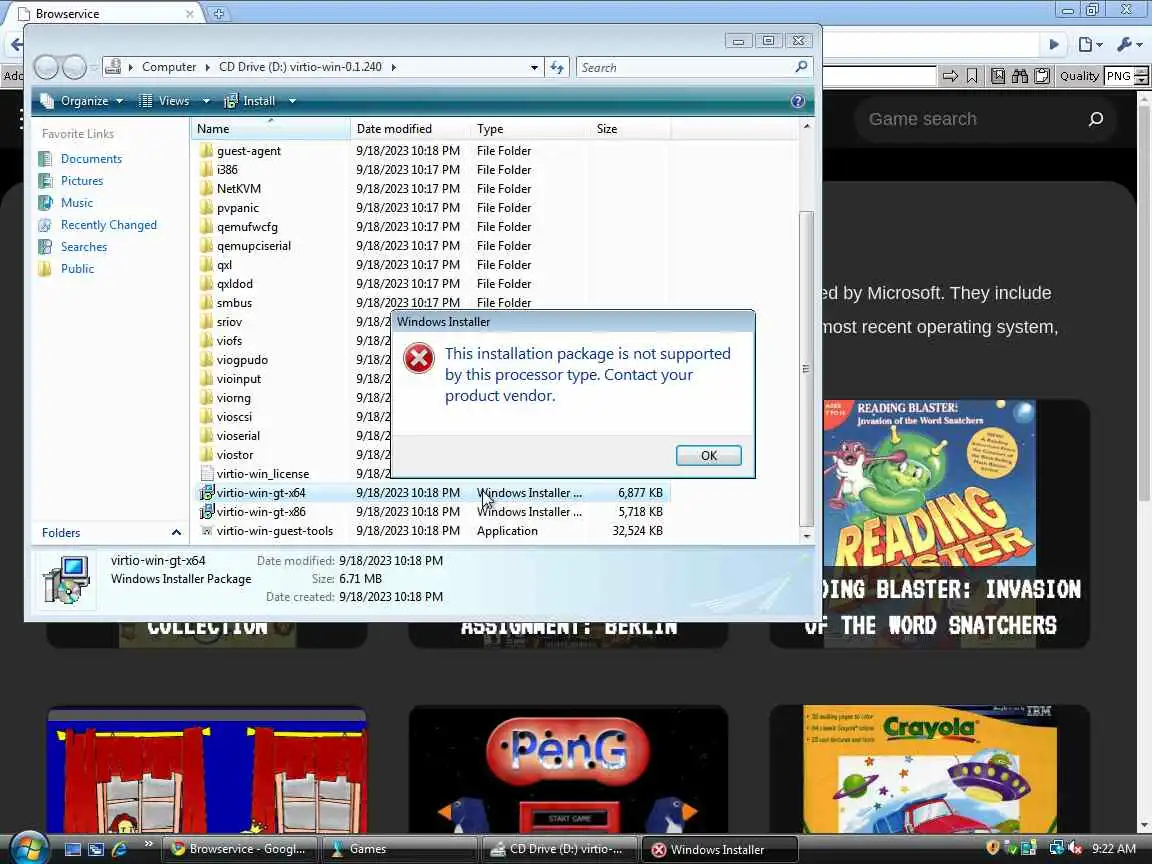This screenshot has height=864, width=1152.
Task: Click the Game search field in browser
Action: (x=970, y=119)
